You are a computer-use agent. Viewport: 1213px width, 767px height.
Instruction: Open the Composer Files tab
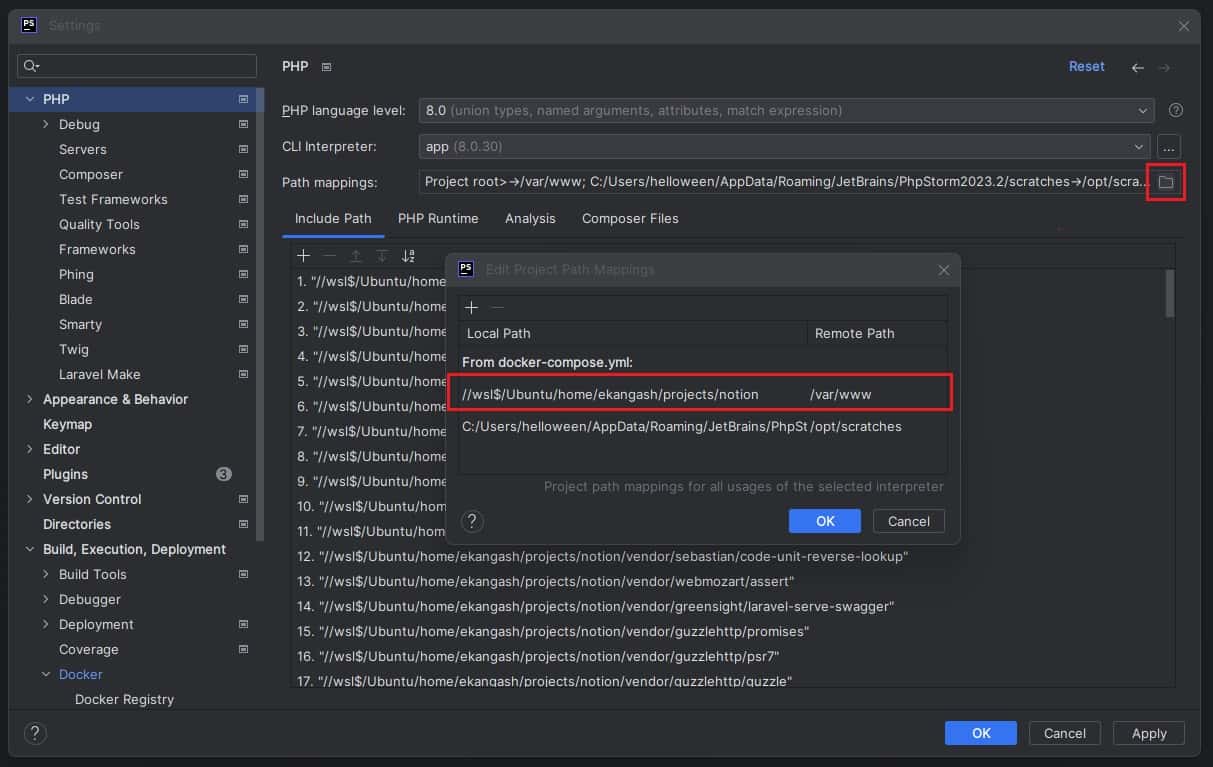click(630, 218)
